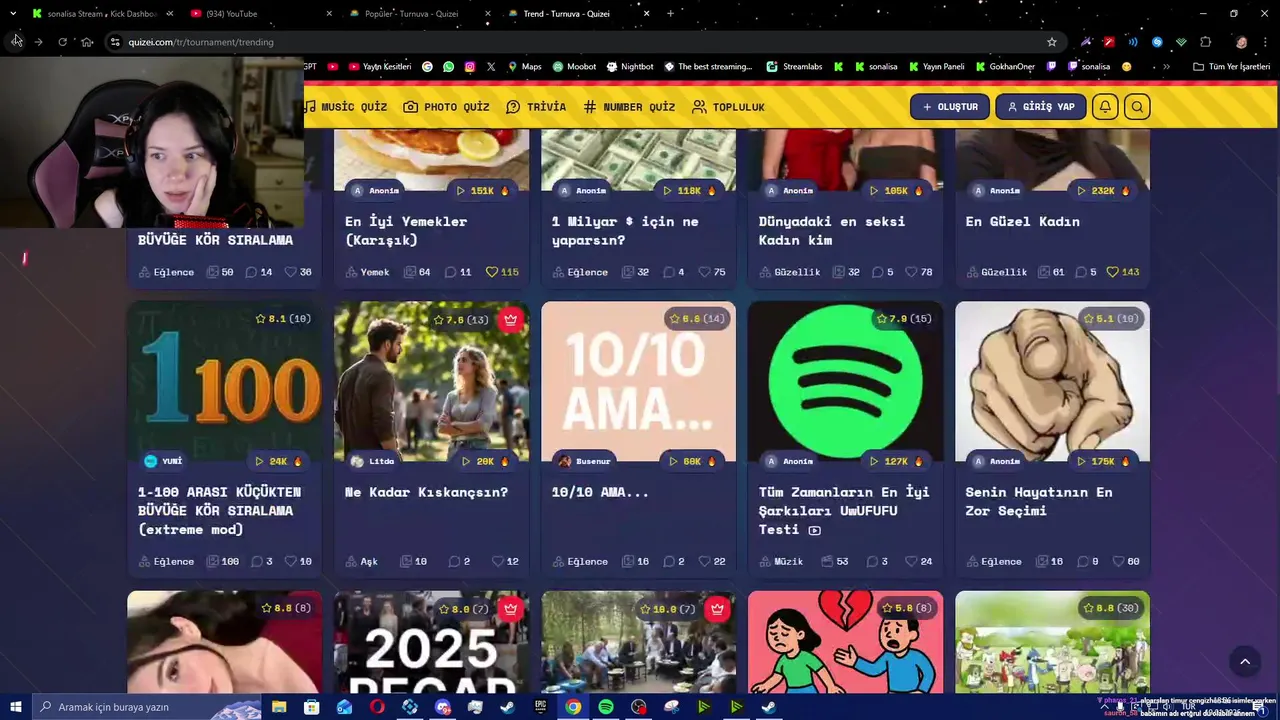1280x720 pixels.
Task: Open comments on Ne Kadar Kıskançsın?
Action: [x=460, y=562]
